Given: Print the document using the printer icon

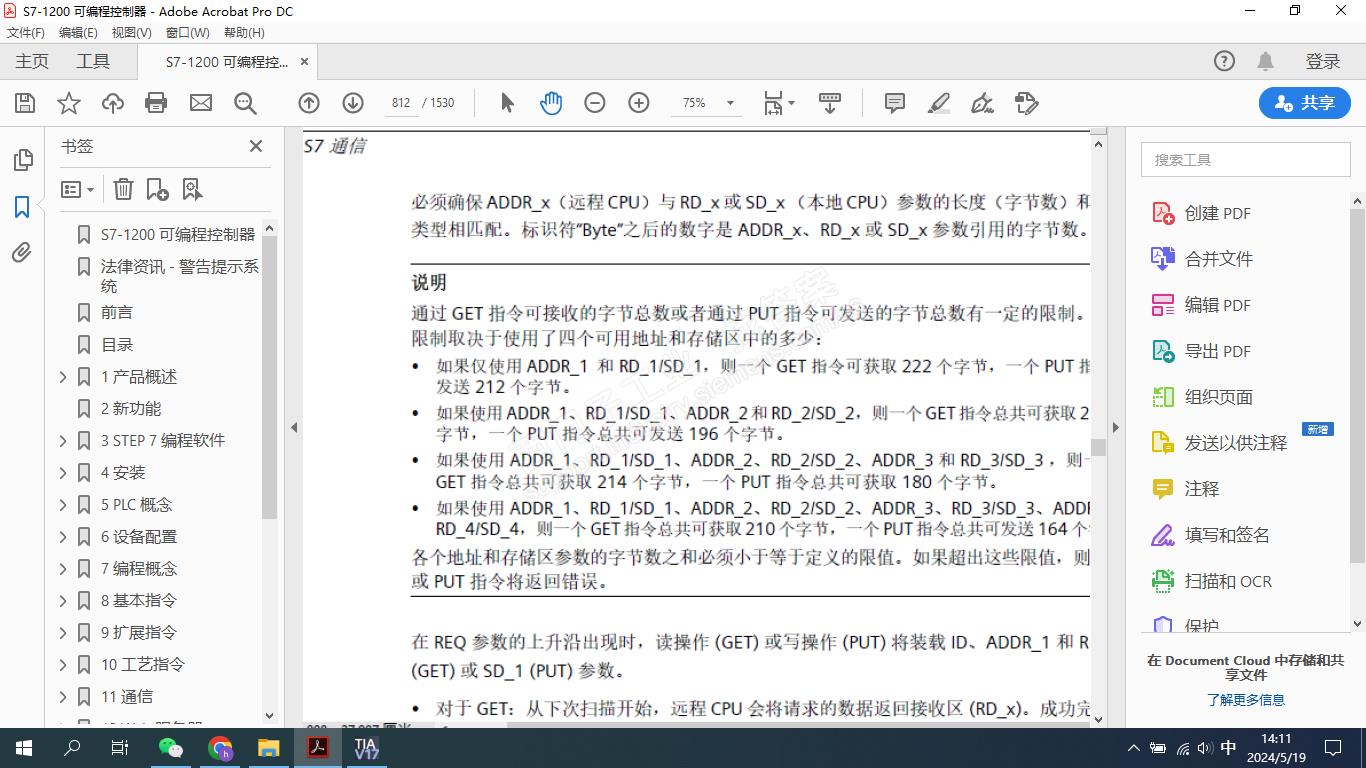Looking at the screenshot, I should click(x=156, y=103).
